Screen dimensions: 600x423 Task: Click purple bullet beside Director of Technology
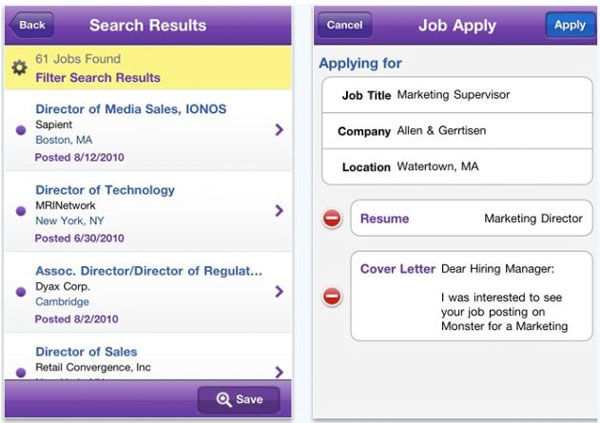[21, 211]
